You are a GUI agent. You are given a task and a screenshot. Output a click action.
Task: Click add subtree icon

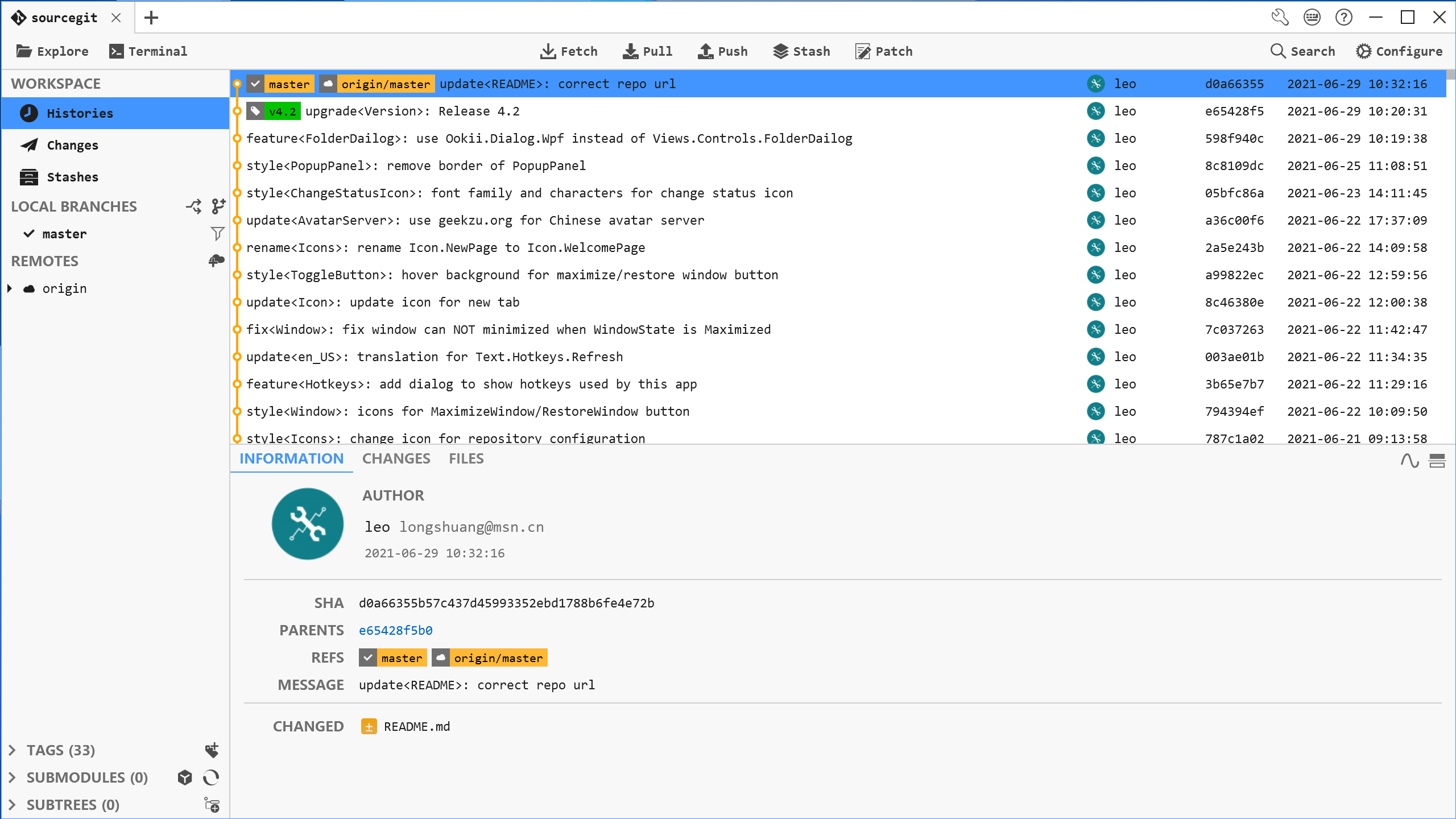point(212,805)
